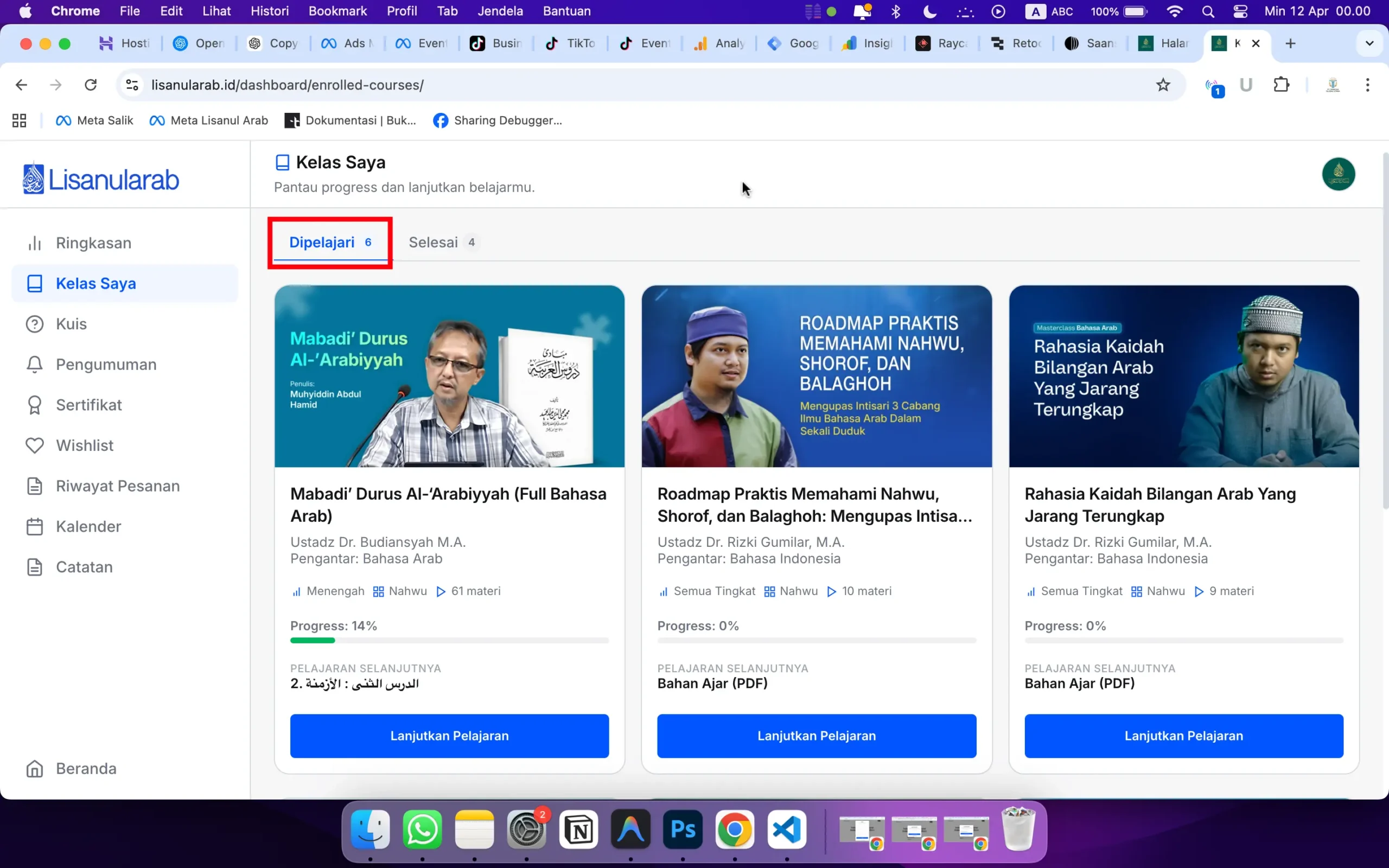Open Kalender from the sidebar
The width and height of the screenshot is (1389, 868).
[x=88, y=526]
